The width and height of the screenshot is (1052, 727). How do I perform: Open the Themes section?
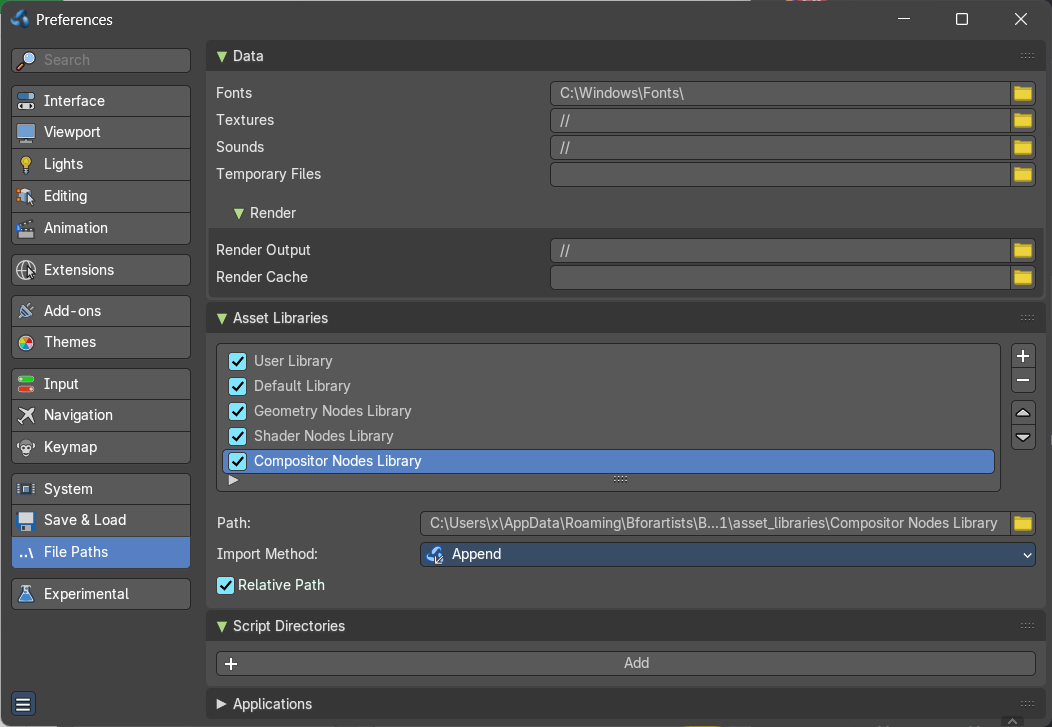pos(101,343)
